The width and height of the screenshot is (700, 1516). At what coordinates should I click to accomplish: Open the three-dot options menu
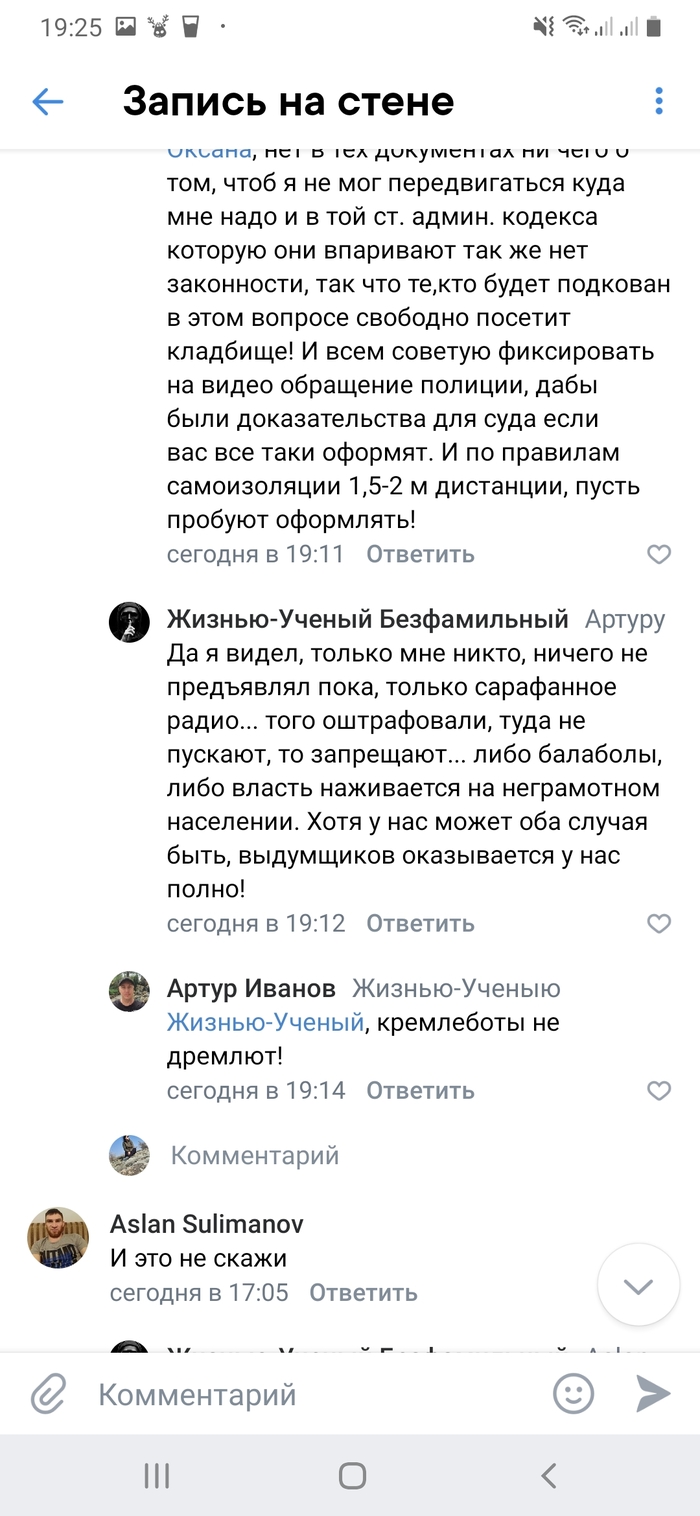[x=659, y=101]
